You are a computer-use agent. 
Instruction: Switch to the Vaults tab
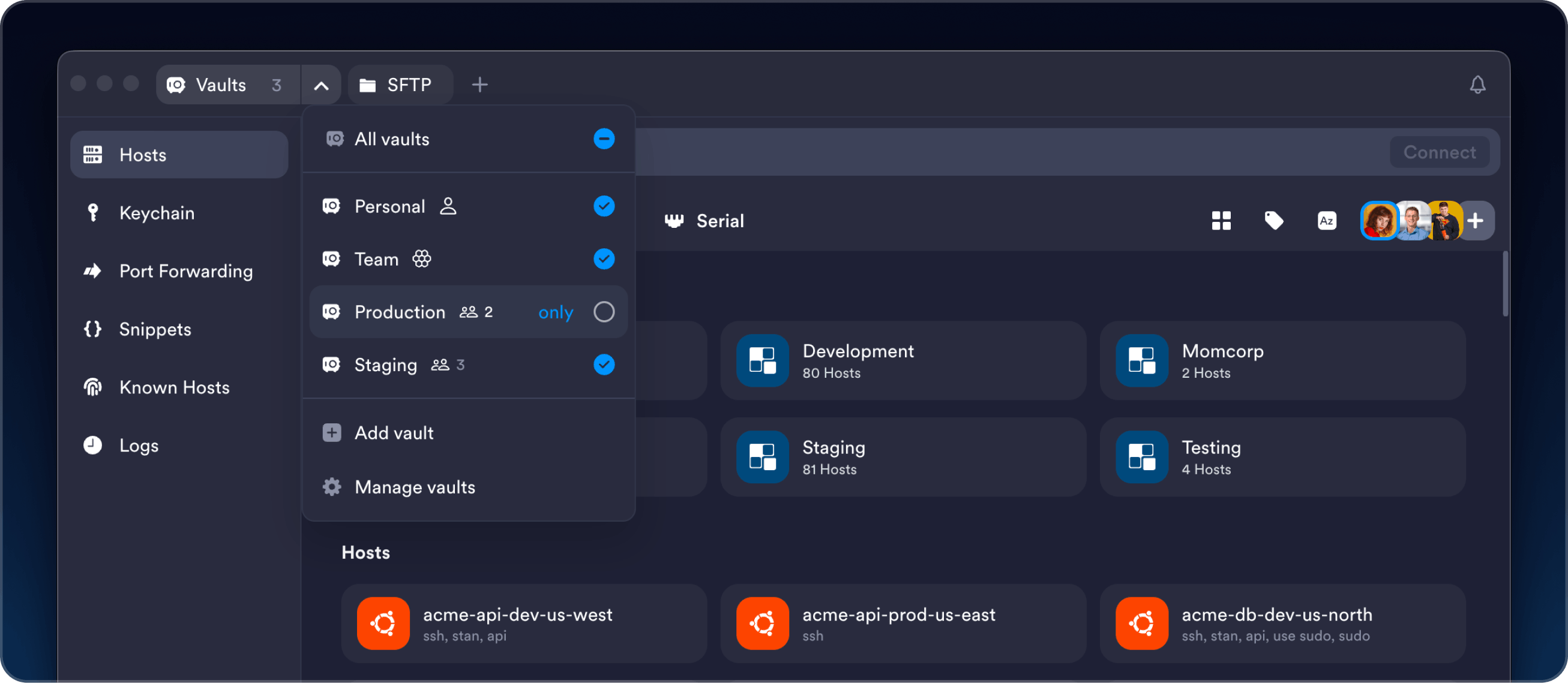point(228,85)
